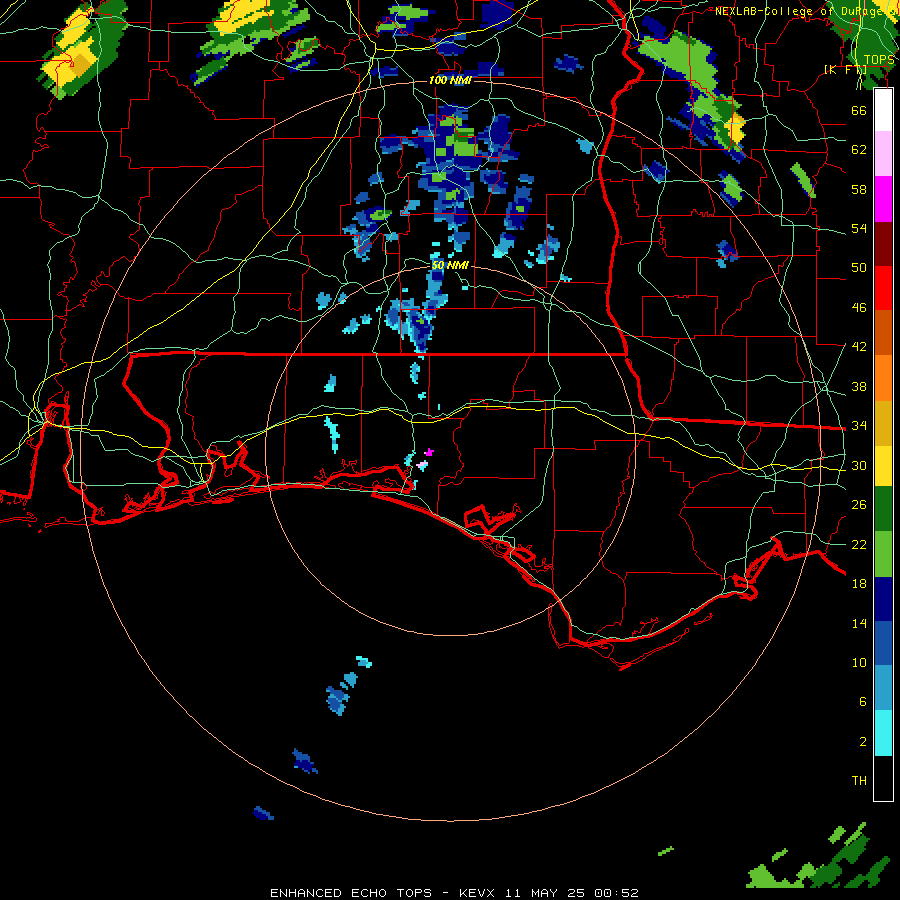Click the light pink legend swatch
The height and width of the screenshot is (900, 900).
[x=883, y=154]
